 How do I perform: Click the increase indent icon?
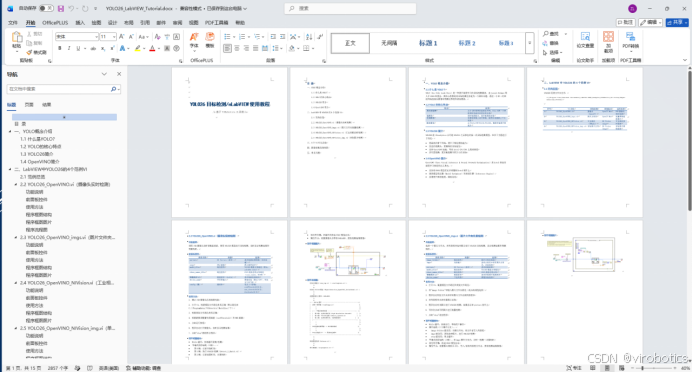282,37
